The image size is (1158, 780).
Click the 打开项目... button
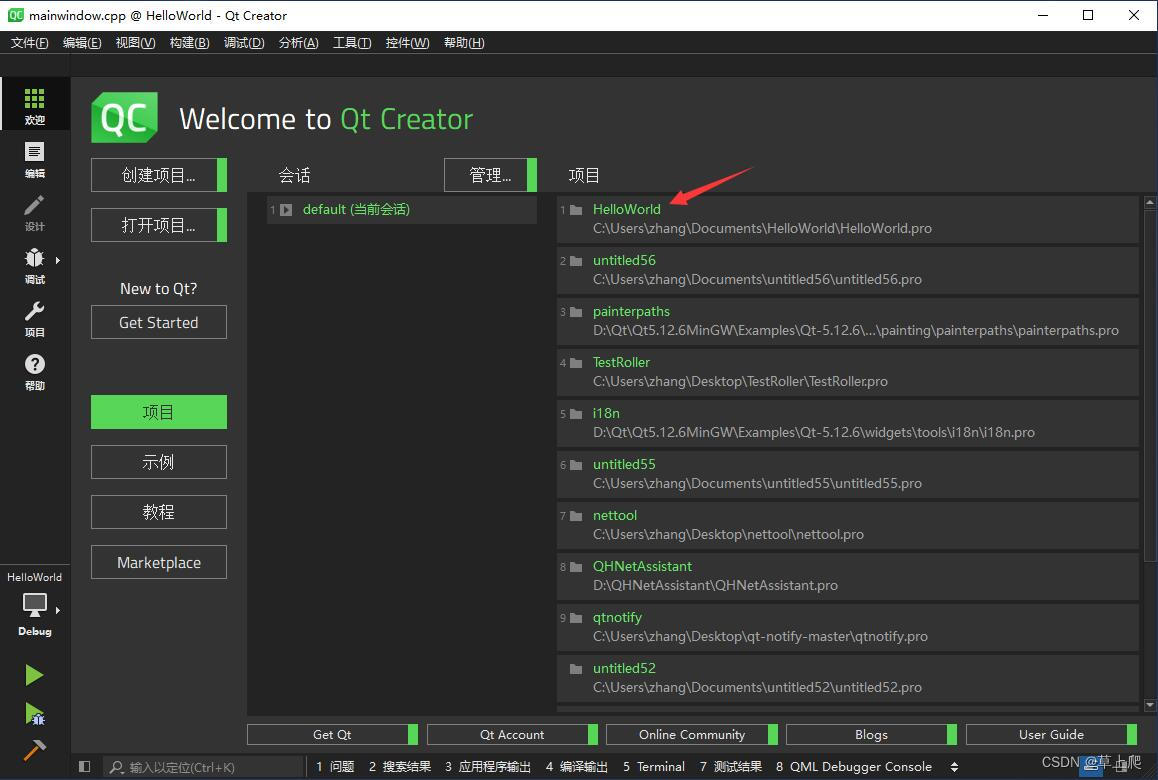[159, 225]
